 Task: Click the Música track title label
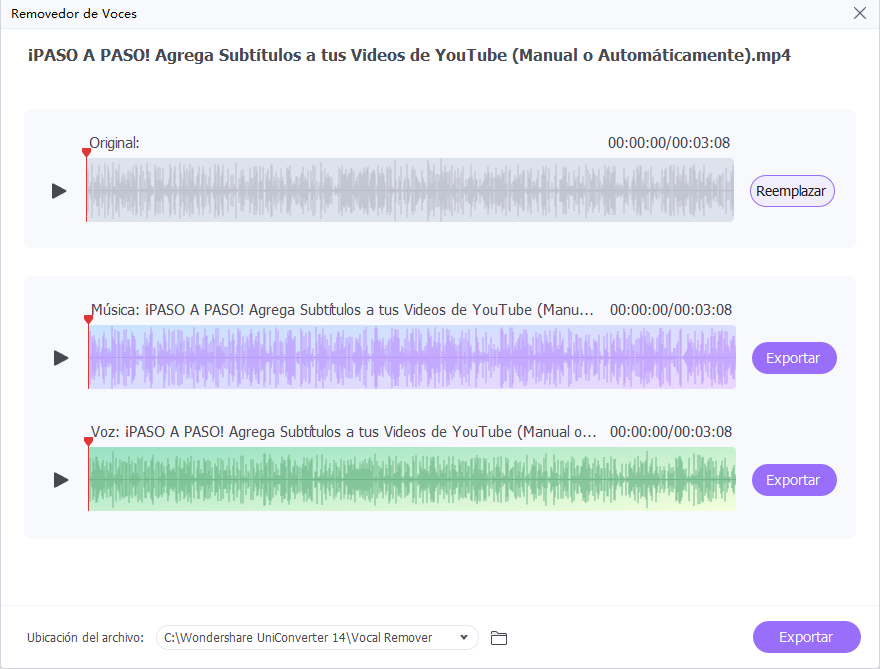[x=342, y=310]
